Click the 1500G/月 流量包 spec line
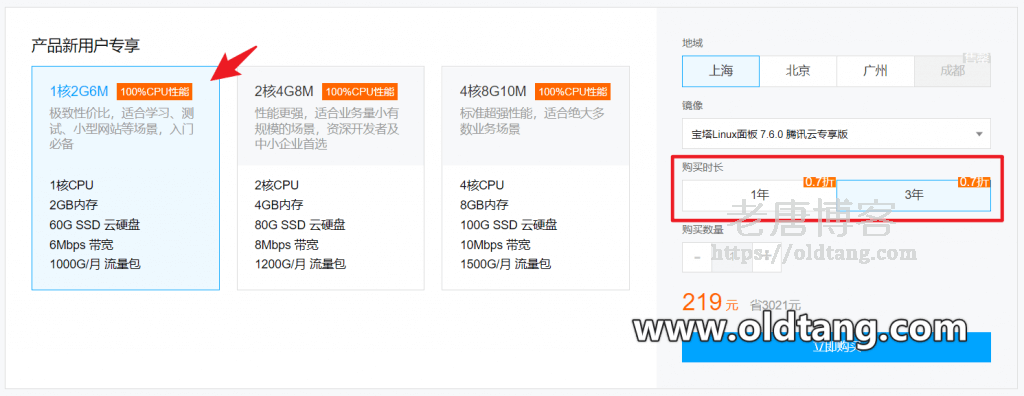1024x396 pixels. click(x=505, y=264)
